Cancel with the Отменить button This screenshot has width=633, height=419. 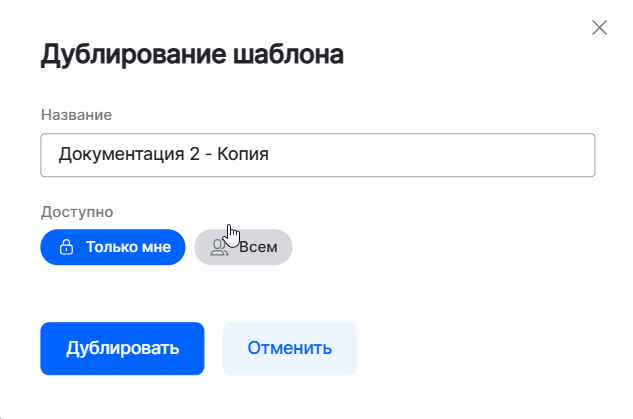point(289,349)
